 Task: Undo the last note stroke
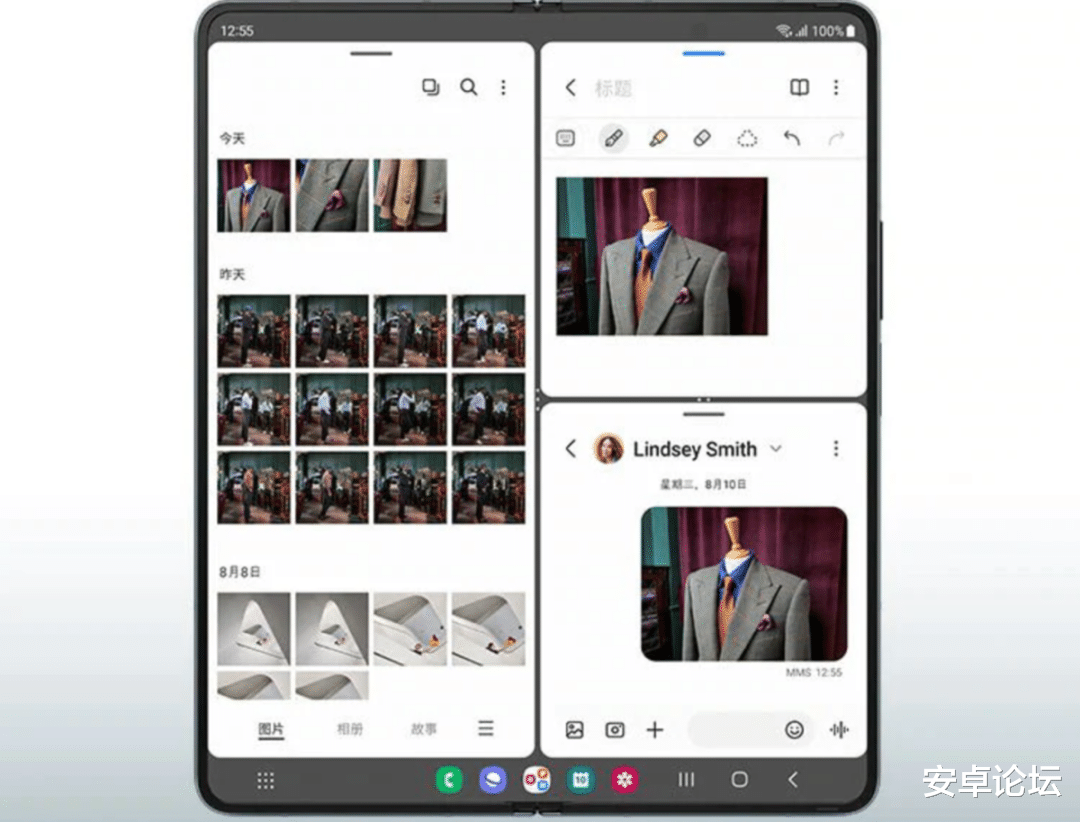791,138
